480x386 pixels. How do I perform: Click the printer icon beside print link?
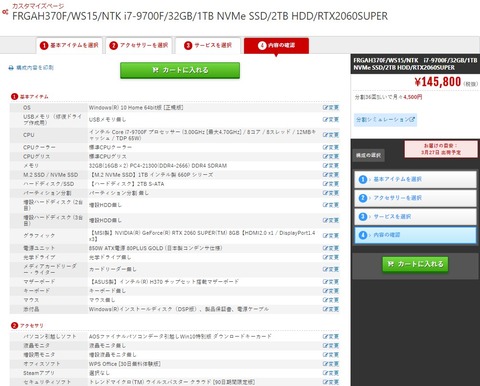(x=11, y=68)
